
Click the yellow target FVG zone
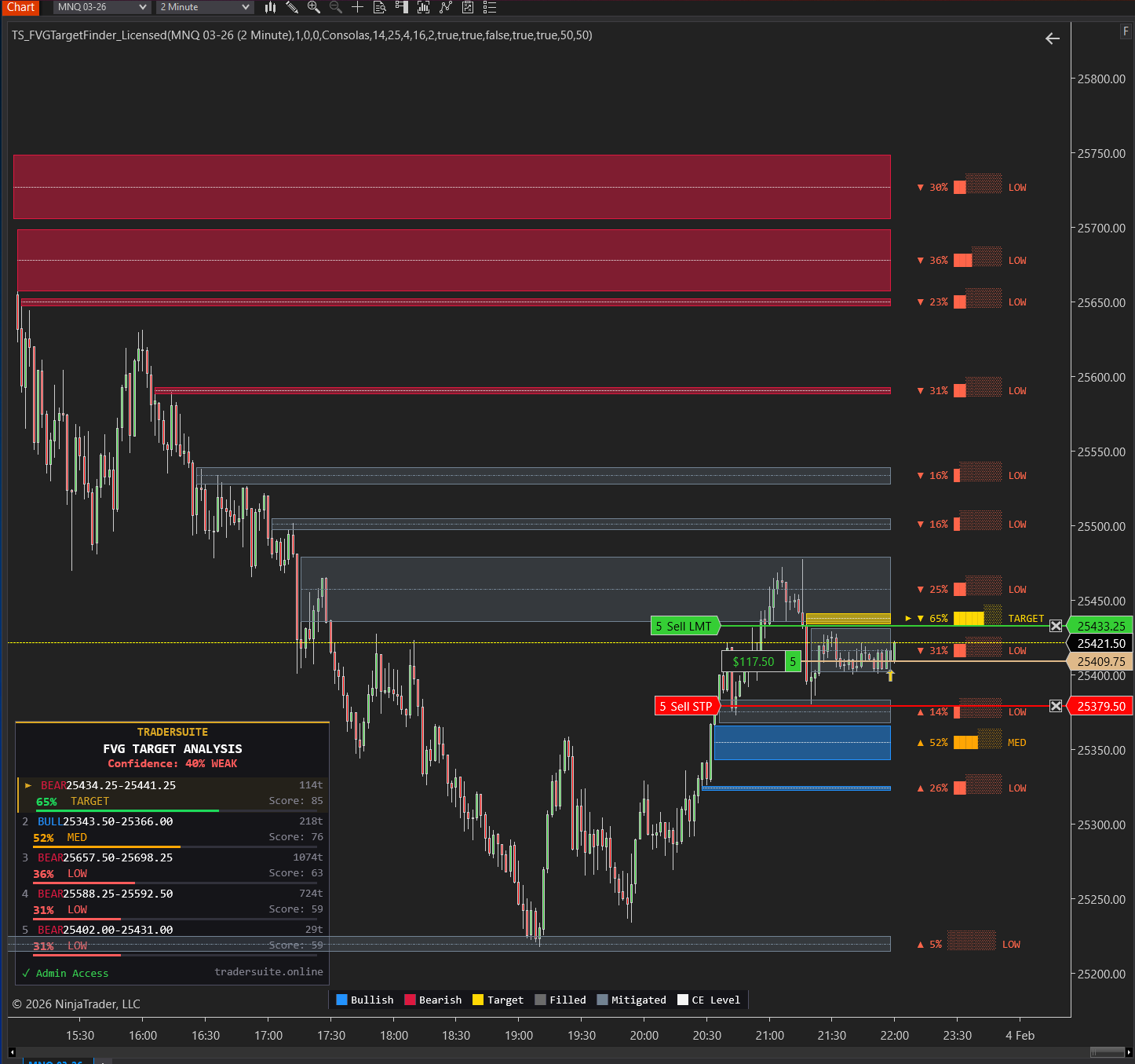pyautogui.click(x=848, y=619)
